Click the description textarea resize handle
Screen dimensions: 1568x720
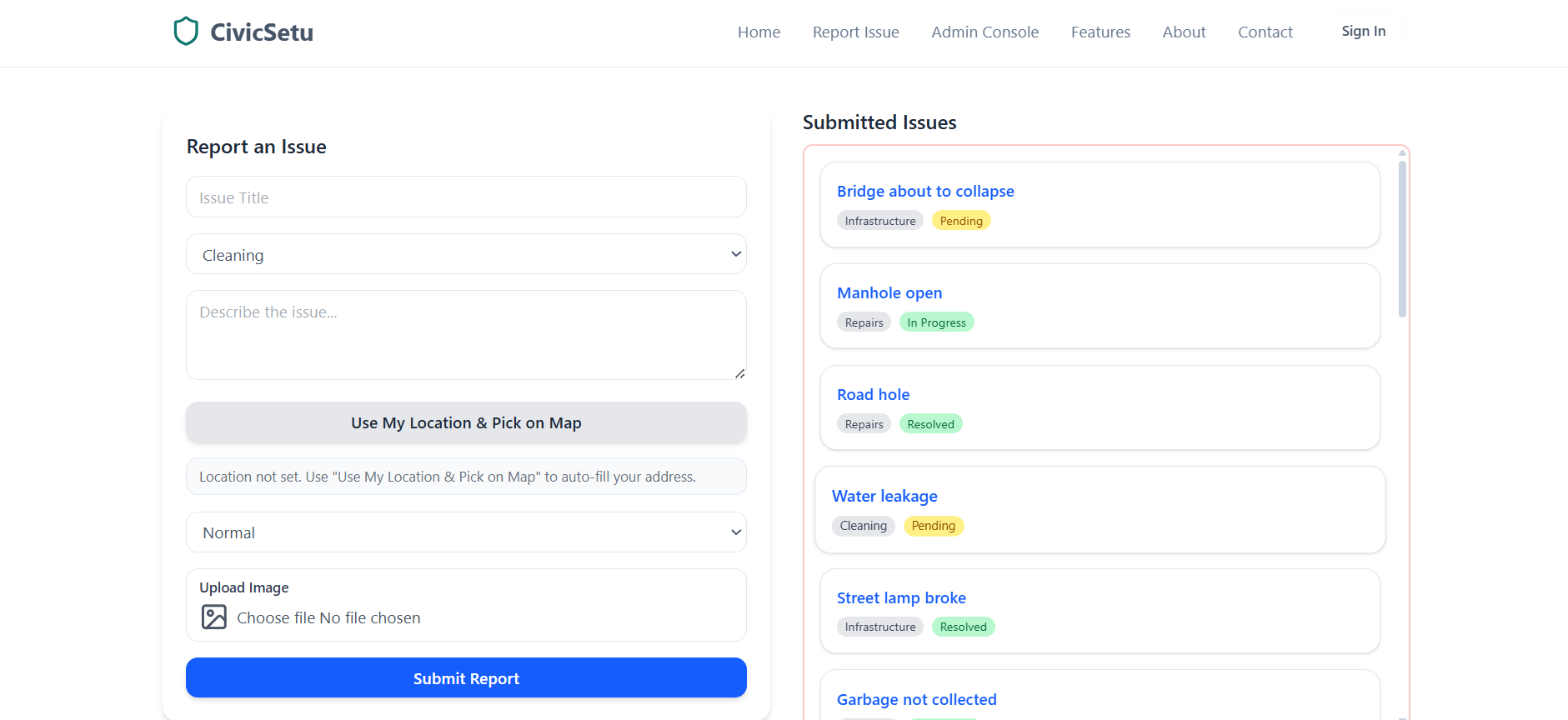tap(739, 373)
